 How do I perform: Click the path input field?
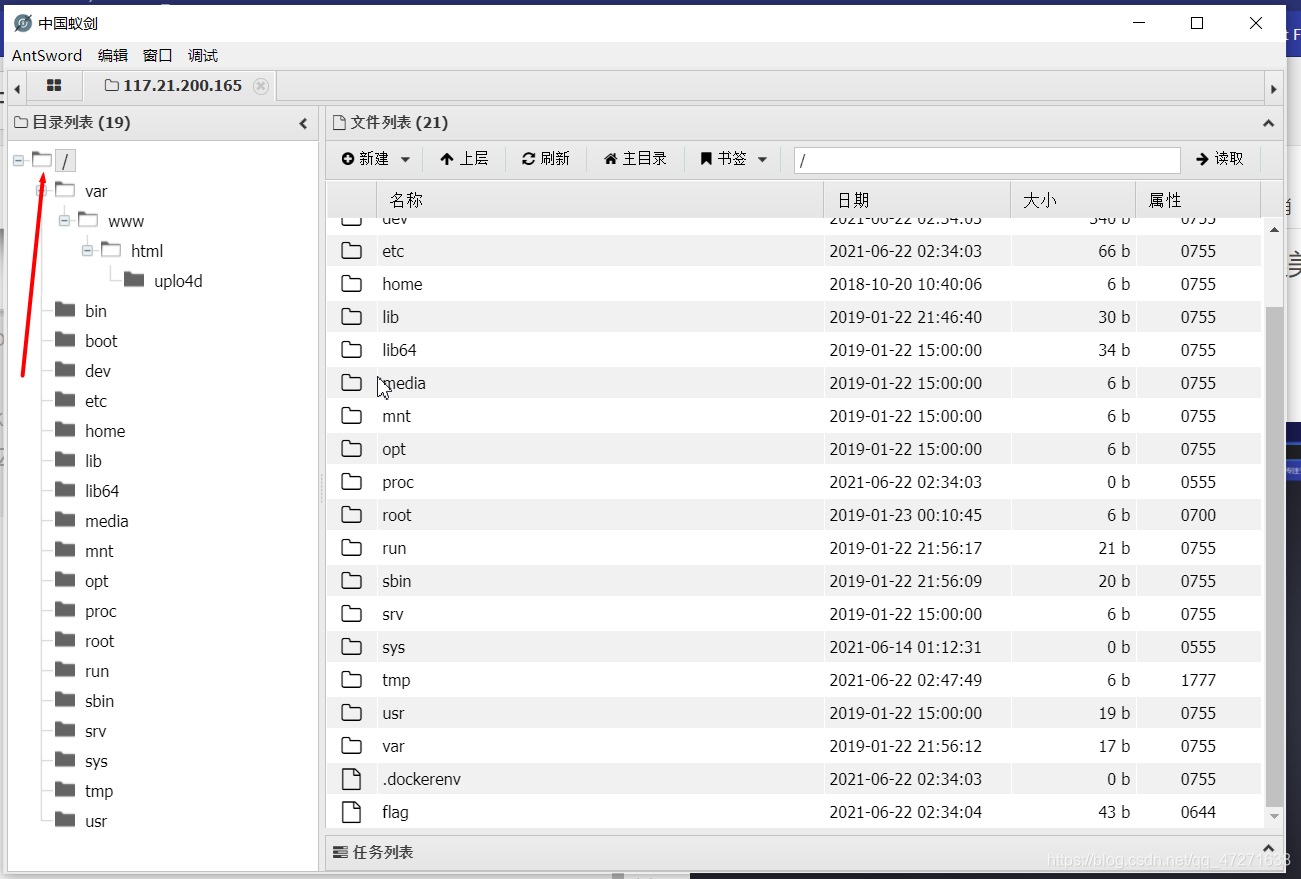(x=987, y=160)
